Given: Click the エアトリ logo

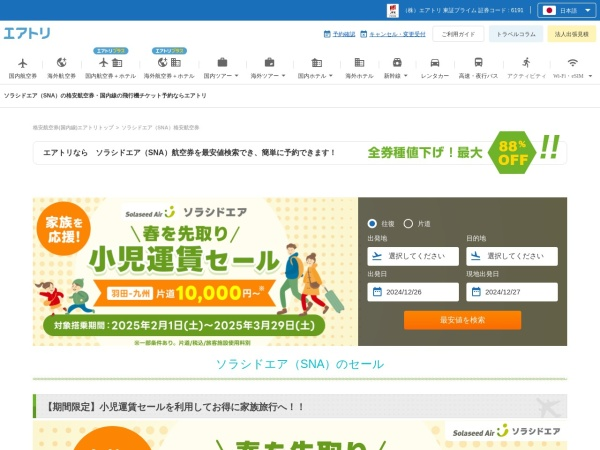Looking at the screenshot, I should 27,33.
